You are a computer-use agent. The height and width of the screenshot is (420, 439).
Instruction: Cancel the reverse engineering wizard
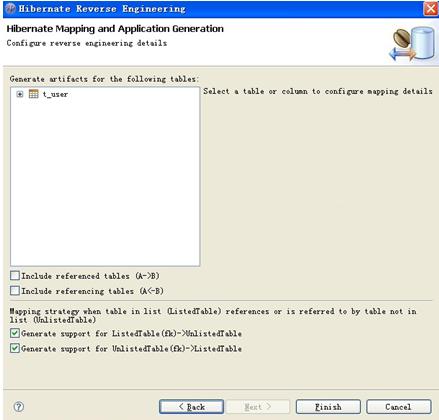click(399, 407)
